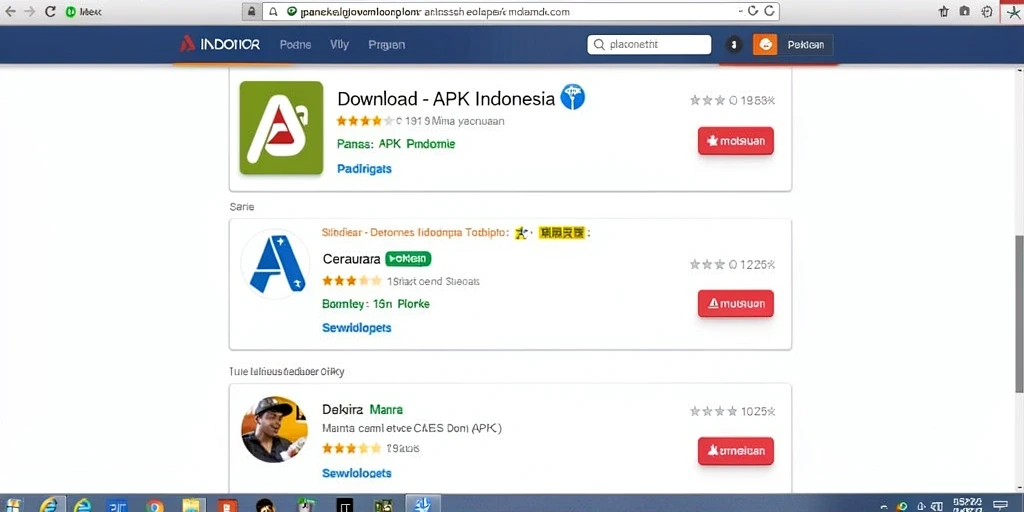The height and width of the screenshot is (512, 1024).
Task: Open the Podne menu item in the site header
Action: (x=295, y=44)
